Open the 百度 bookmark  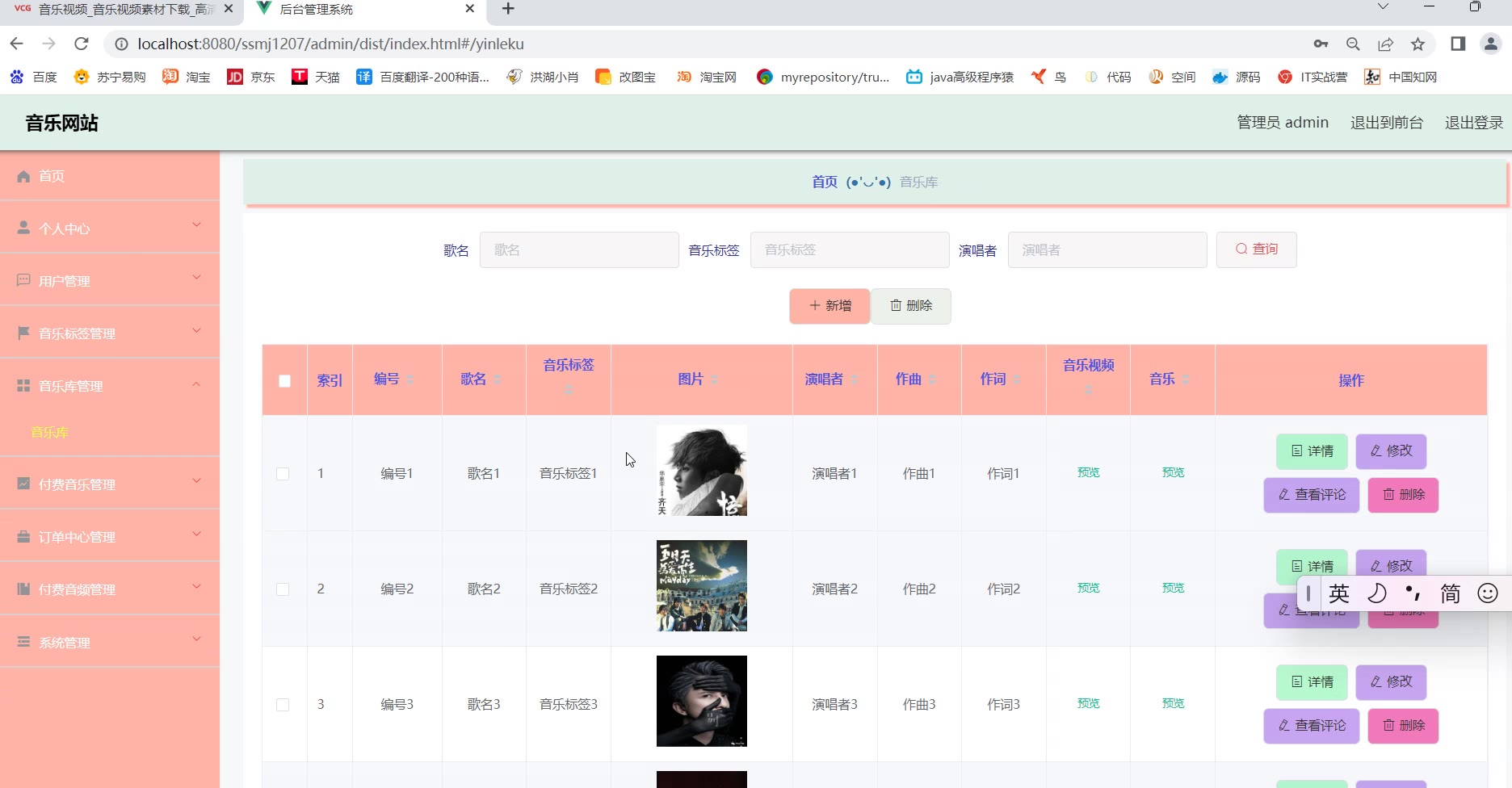pos(34,77)
